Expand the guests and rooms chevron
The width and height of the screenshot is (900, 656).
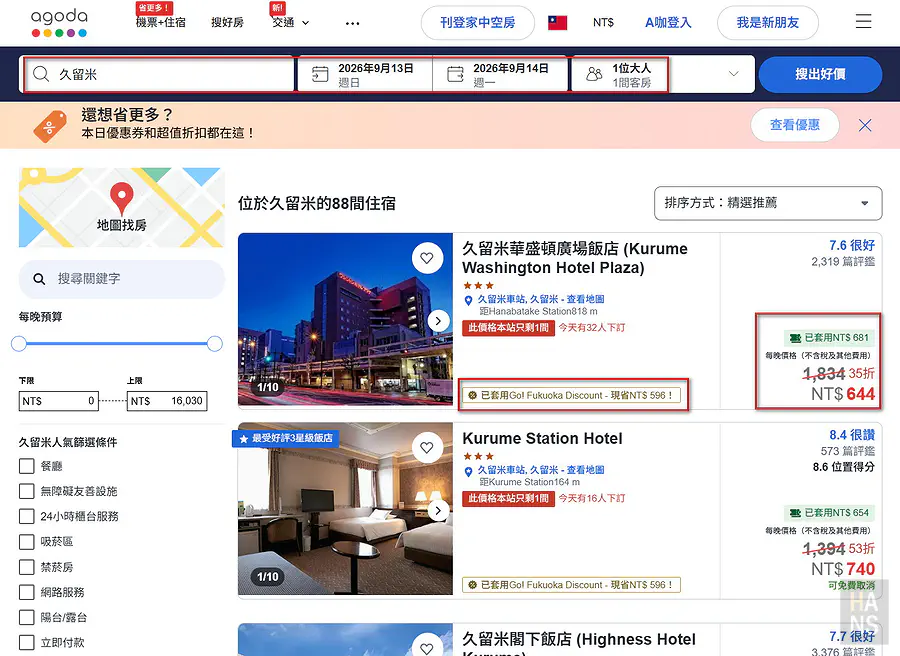click(x=734, y=74)
